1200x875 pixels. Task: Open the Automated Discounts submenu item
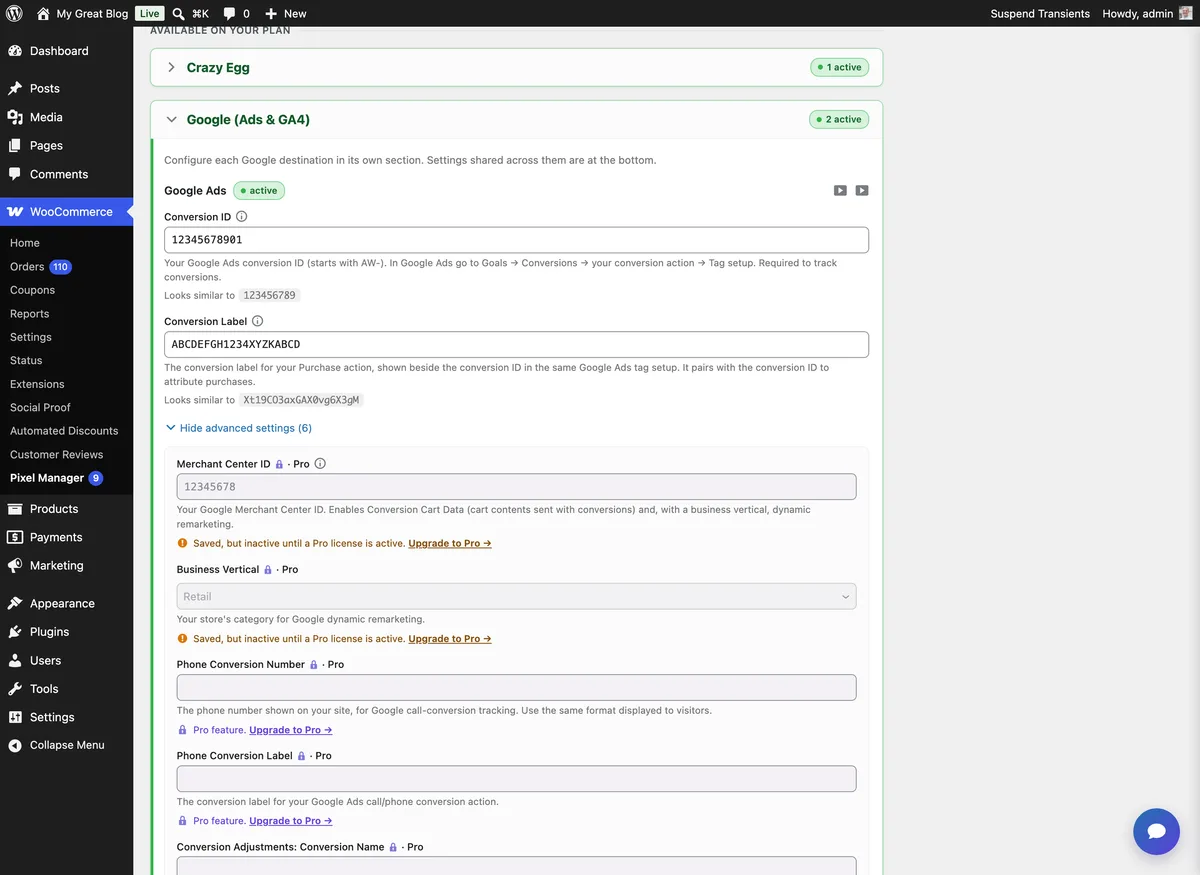click(x=64, y=431)
